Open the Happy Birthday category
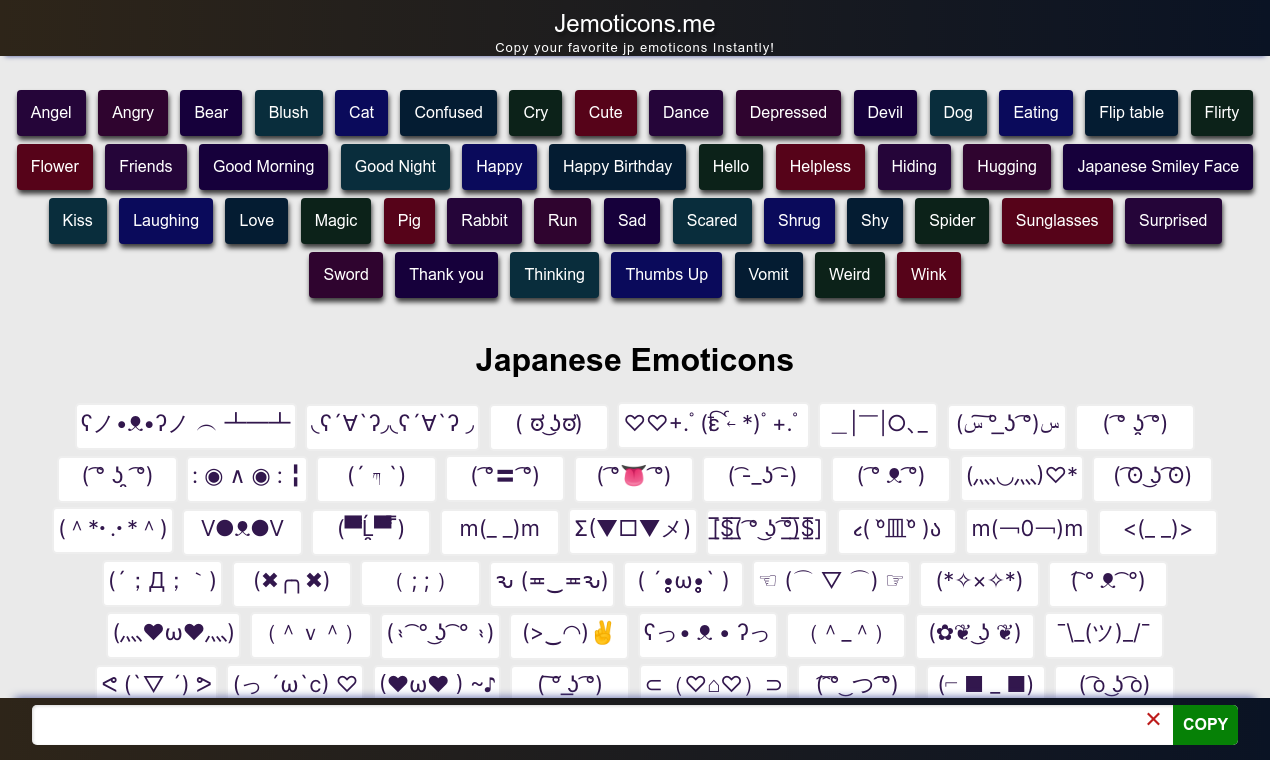Viewport: 1270px width, 760px height. (617, 167)
